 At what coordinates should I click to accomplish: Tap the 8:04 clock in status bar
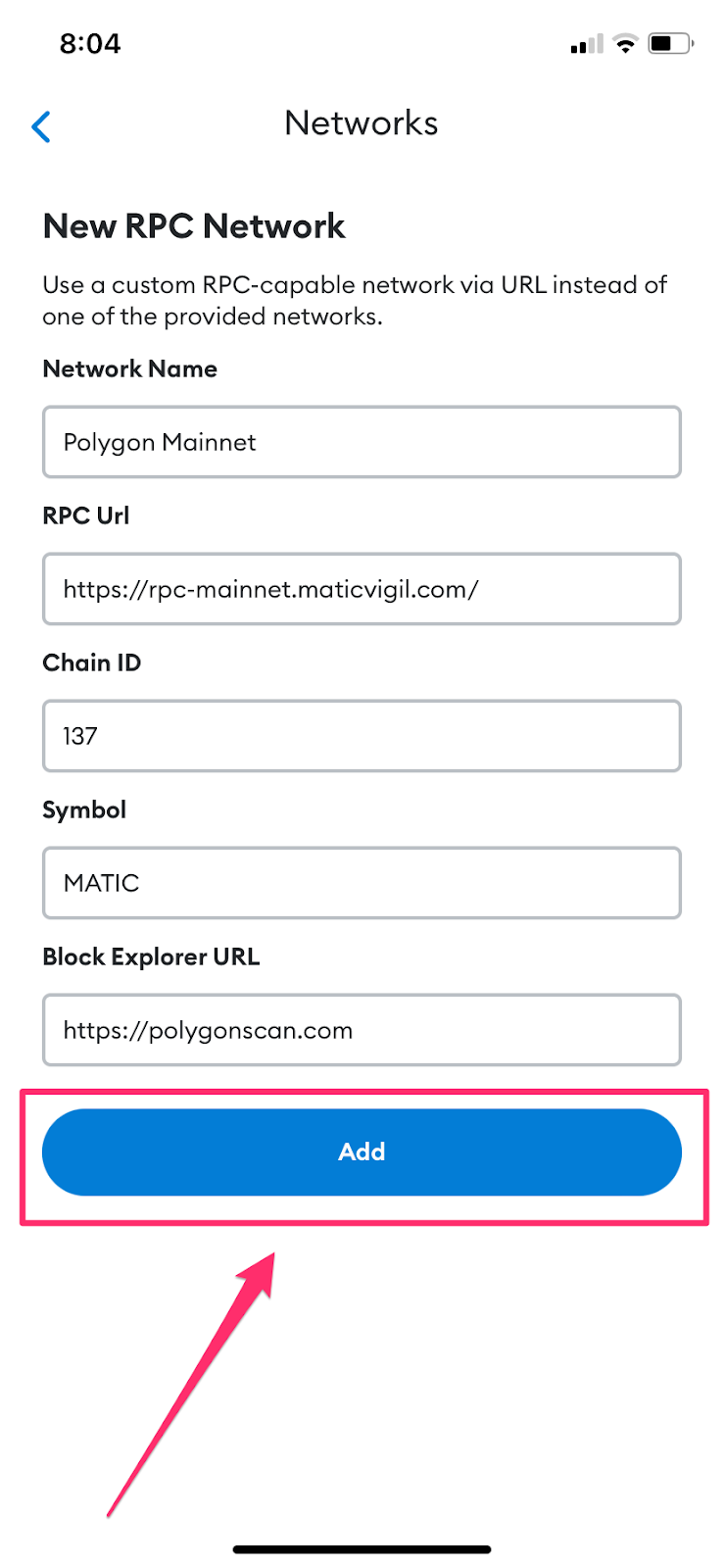point(89,44)
